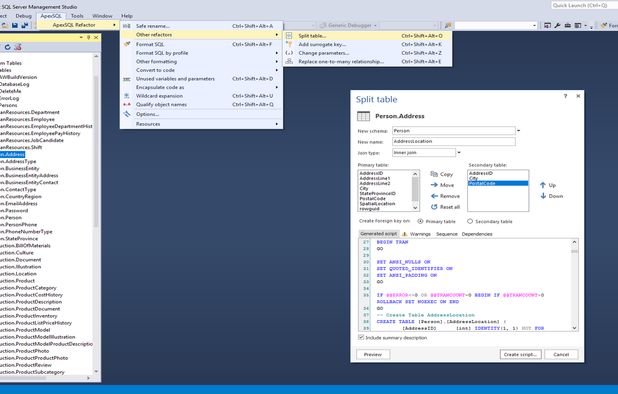Click the Save All toolbar icon
This screenshot has width=618, height=394.
[x=24, y=25]
